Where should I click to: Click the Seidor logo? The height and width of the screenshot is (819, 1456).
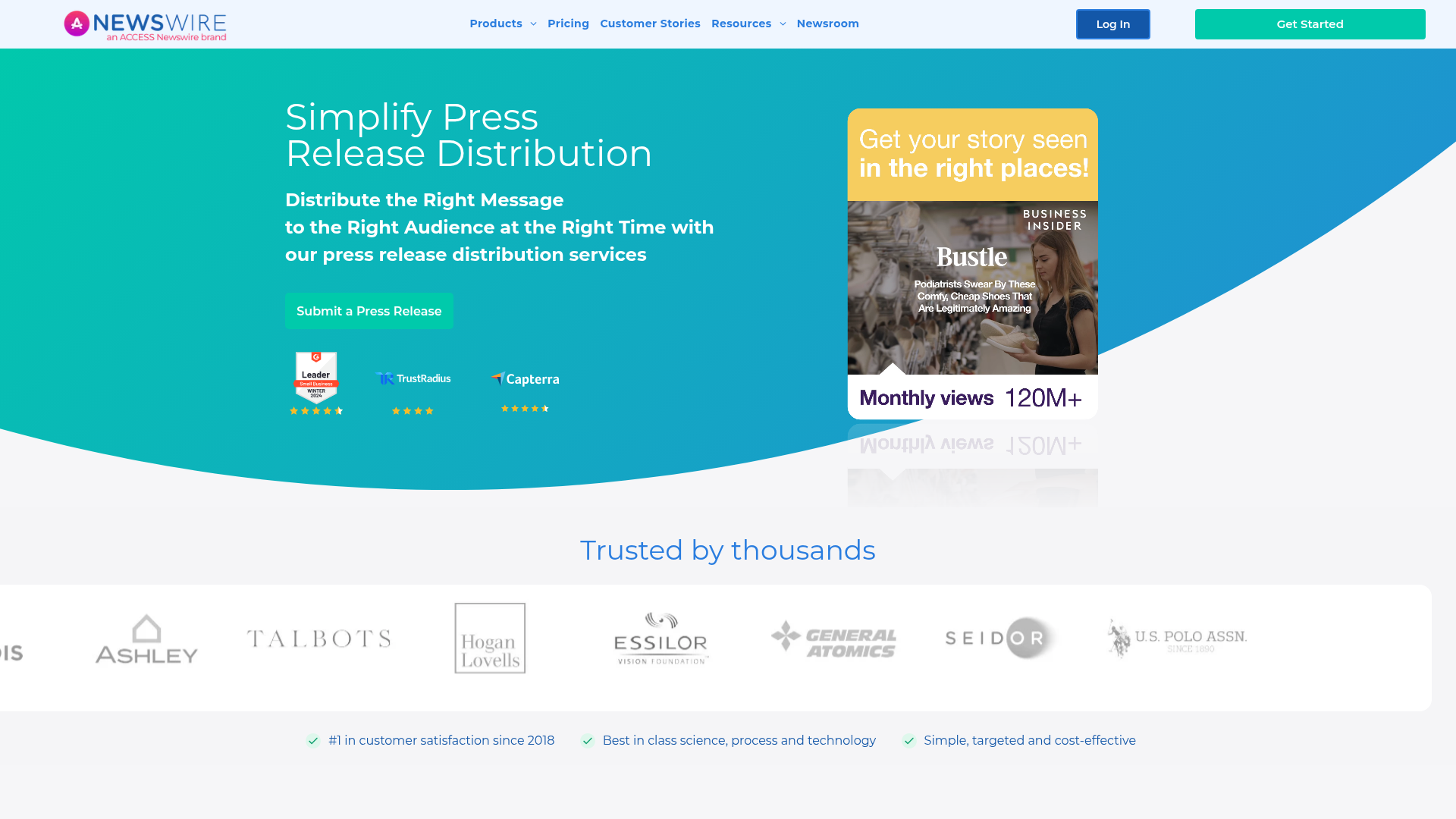tap(1002, 638)
